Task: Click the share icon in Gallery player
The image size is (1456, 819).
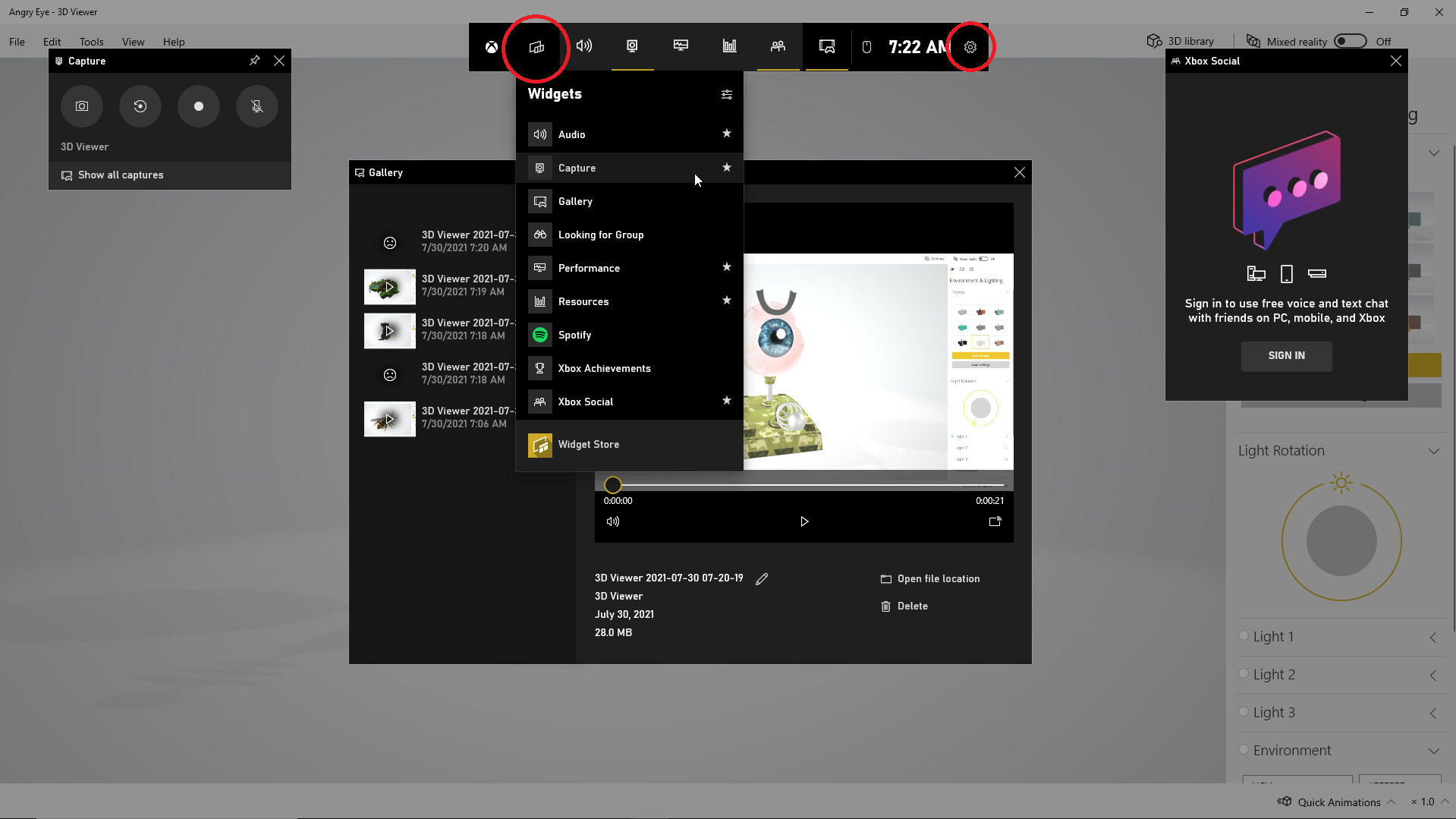Action: pyautogui.click(x=995, y=521)
